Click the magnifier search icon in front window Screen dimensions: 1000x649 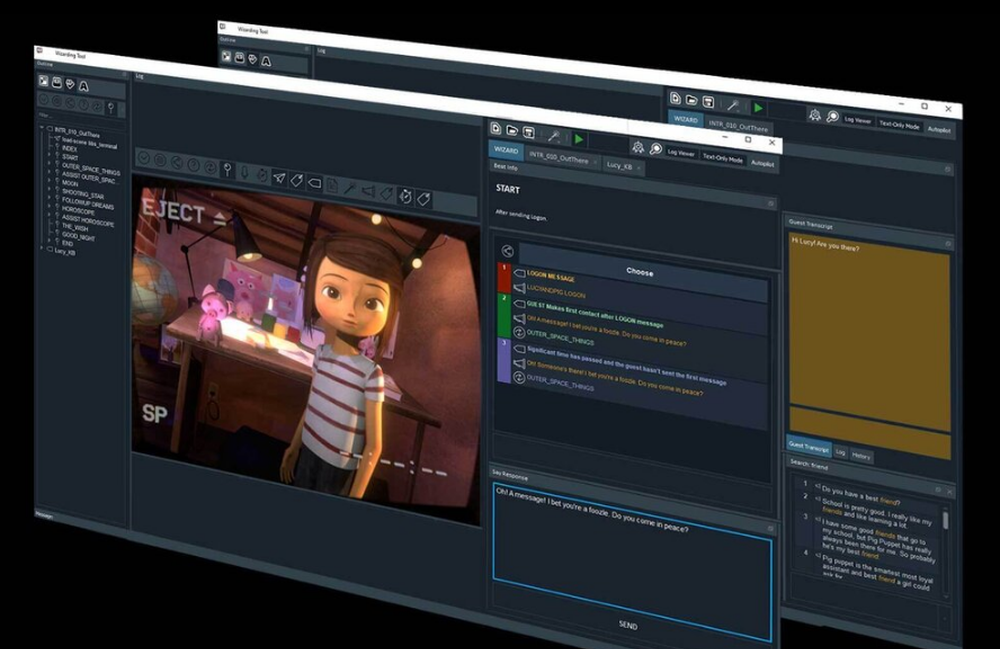655,149
